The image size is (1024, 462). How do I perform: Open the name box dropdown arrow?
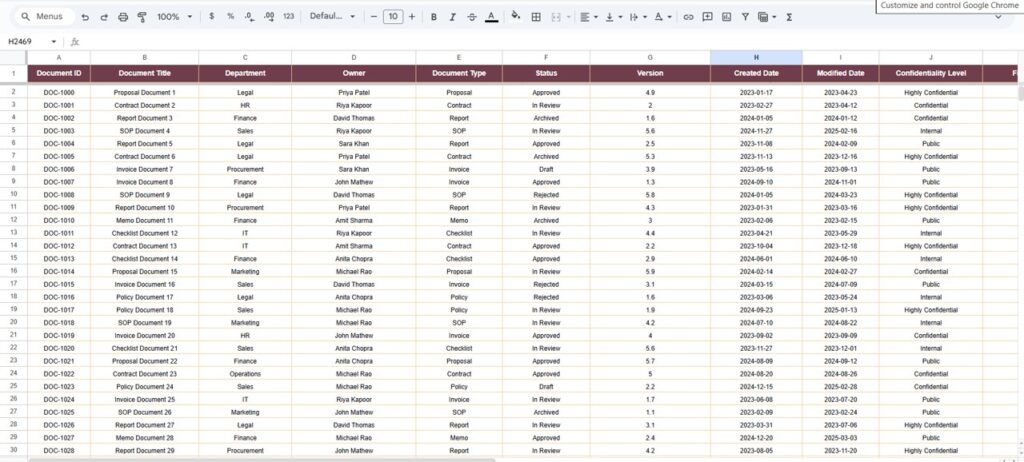54,42
